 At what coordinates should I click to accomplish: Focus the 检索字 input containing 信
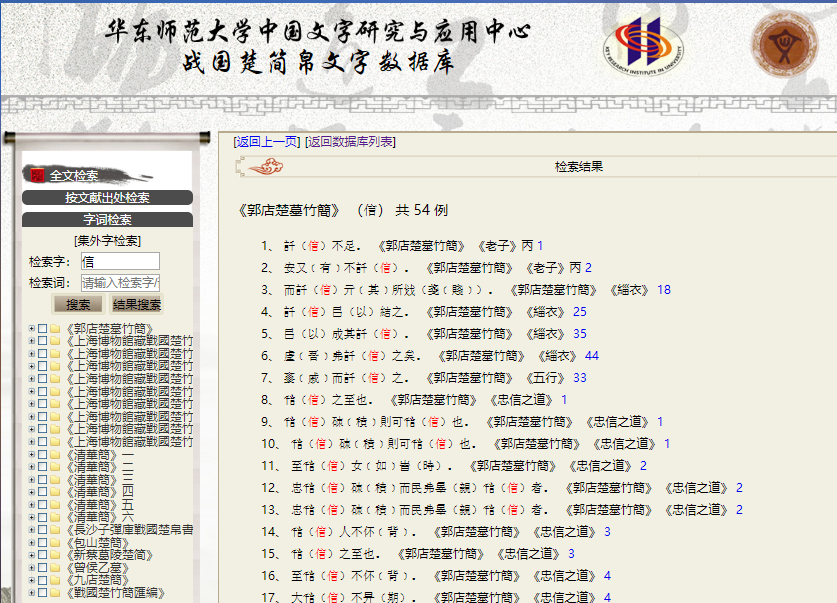[x=120, y=261]
